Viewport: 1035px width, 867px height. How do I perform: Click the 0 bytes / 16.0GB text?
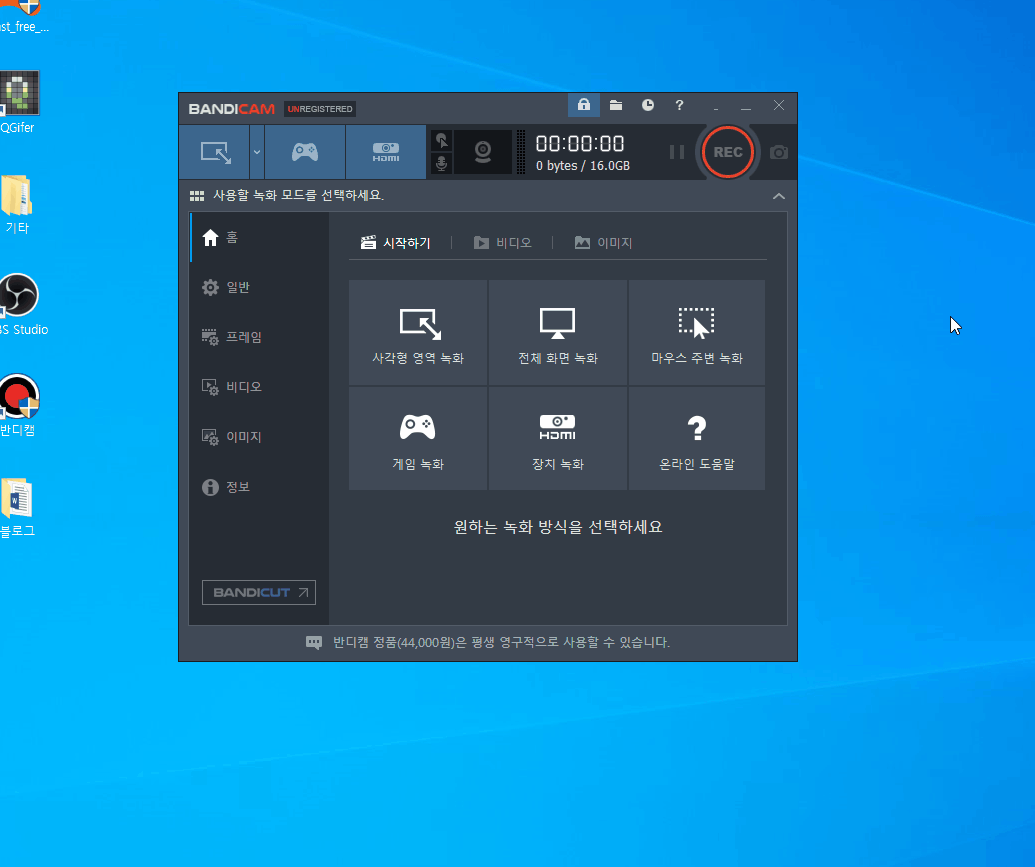pyautogui.click(x=583, y=166)
